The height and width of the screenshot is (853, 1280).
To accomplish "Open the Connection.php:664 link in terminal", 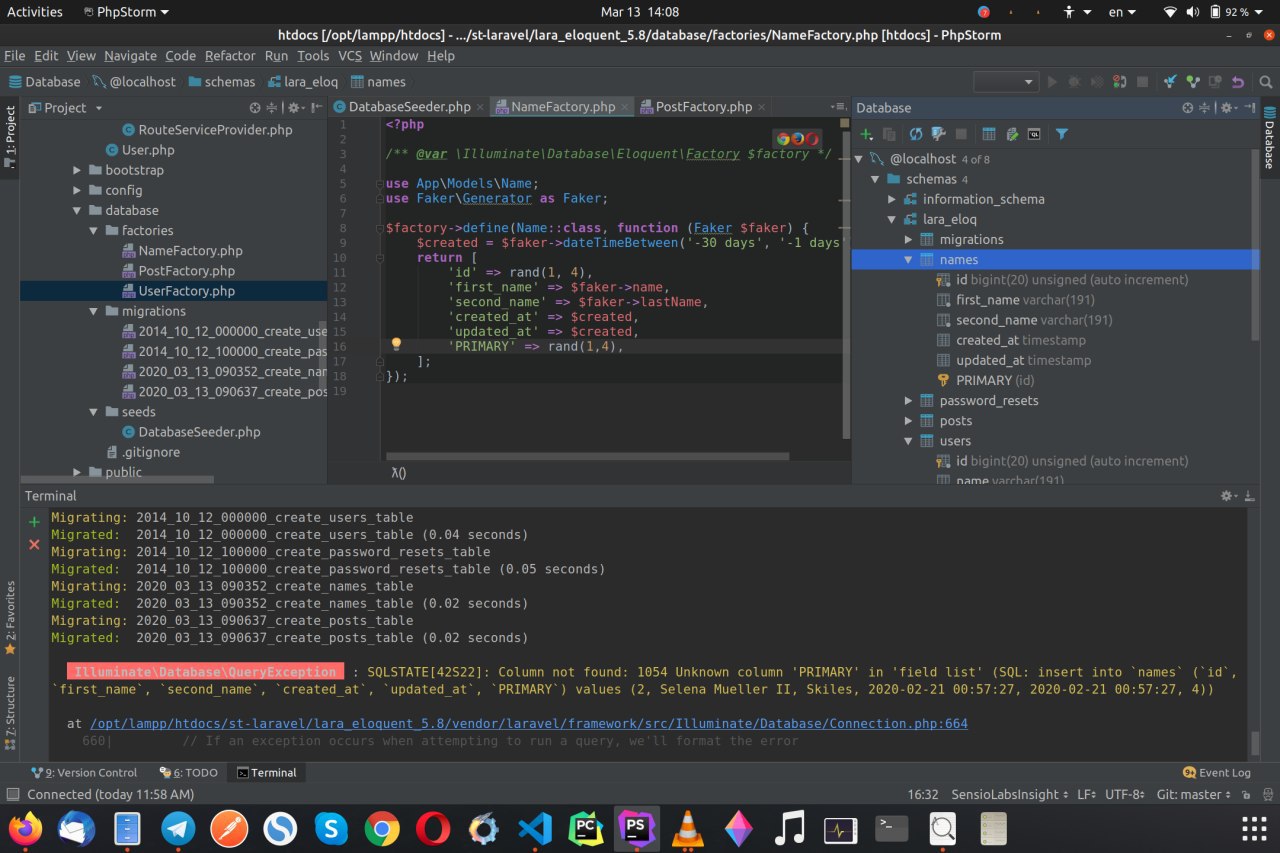I will (528, 723).
